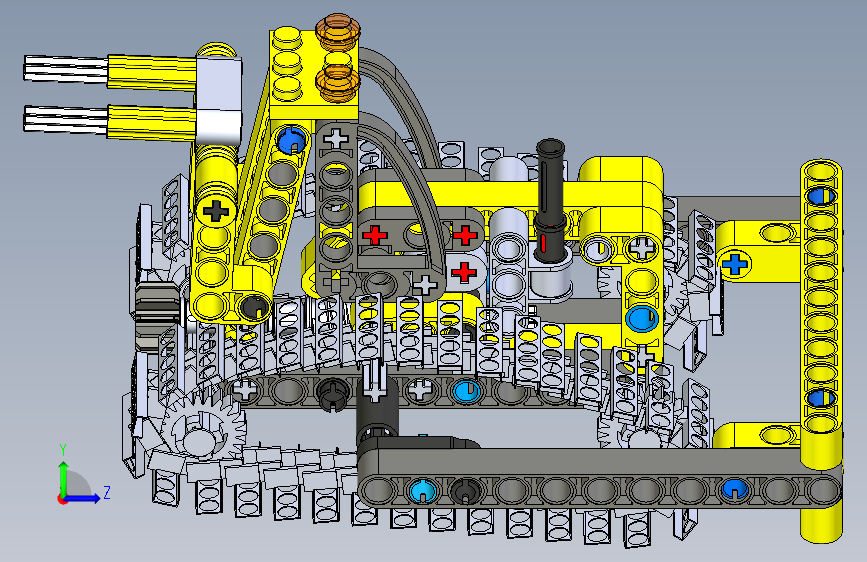This screenshot has height=562, width=867.
Task: Select the blue cross axle on the right yellow connector
Action: tap(734, 264)
